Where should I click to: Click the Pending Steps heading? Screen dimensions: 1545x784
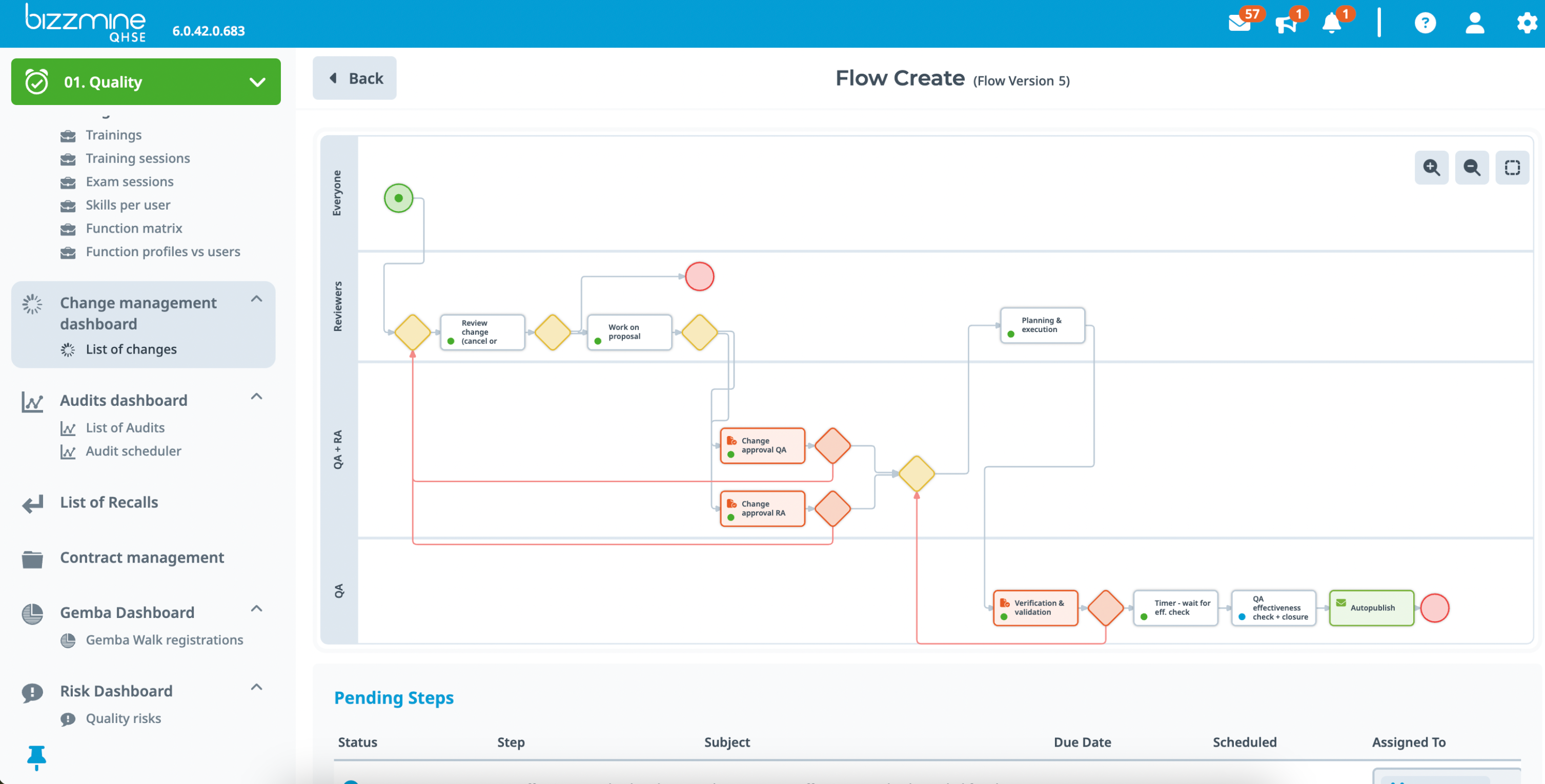(x=394, y=698)
